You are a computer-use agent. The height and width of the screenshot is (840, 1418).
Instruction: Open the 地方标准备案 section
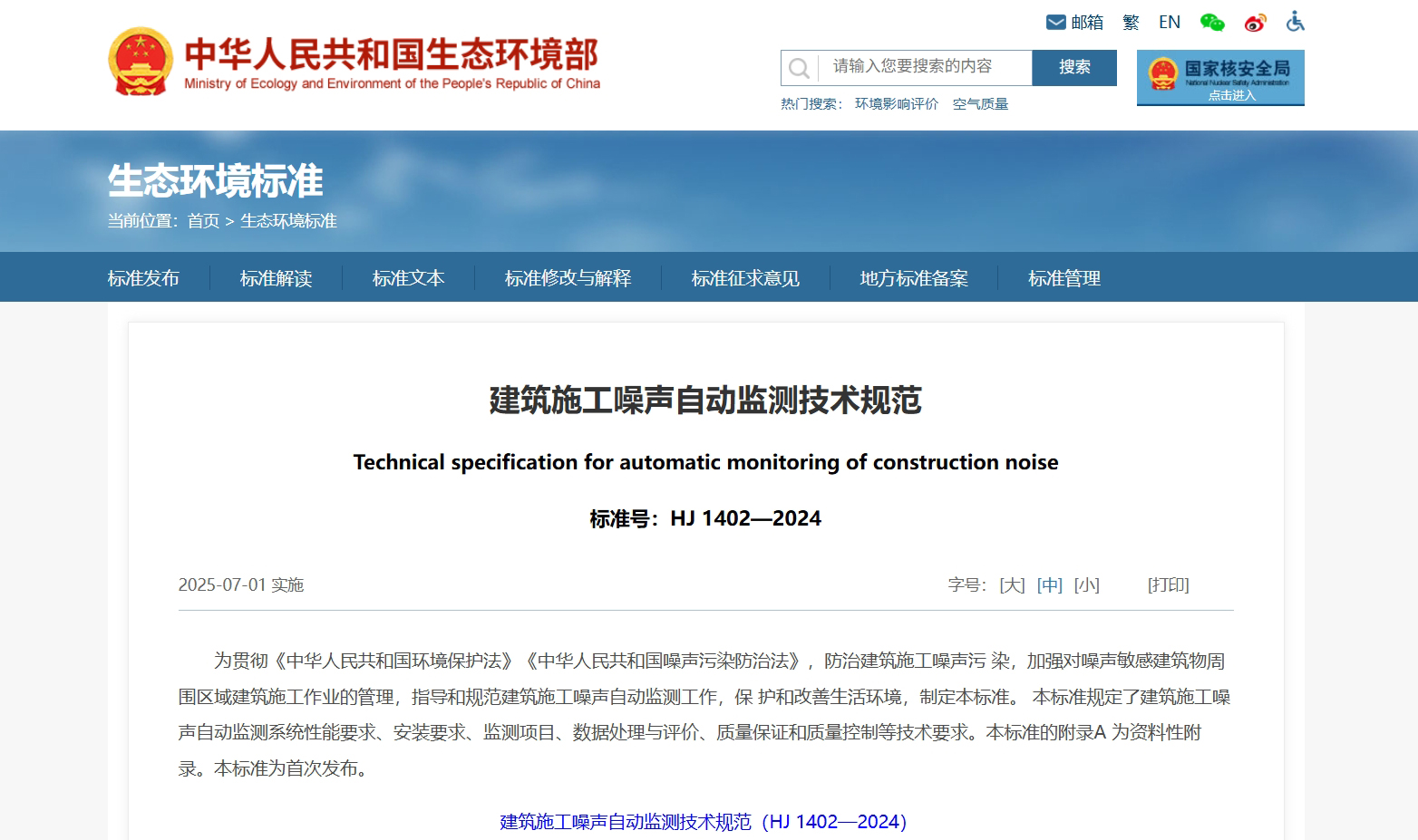pyautogui.click(x=914, y=278)
